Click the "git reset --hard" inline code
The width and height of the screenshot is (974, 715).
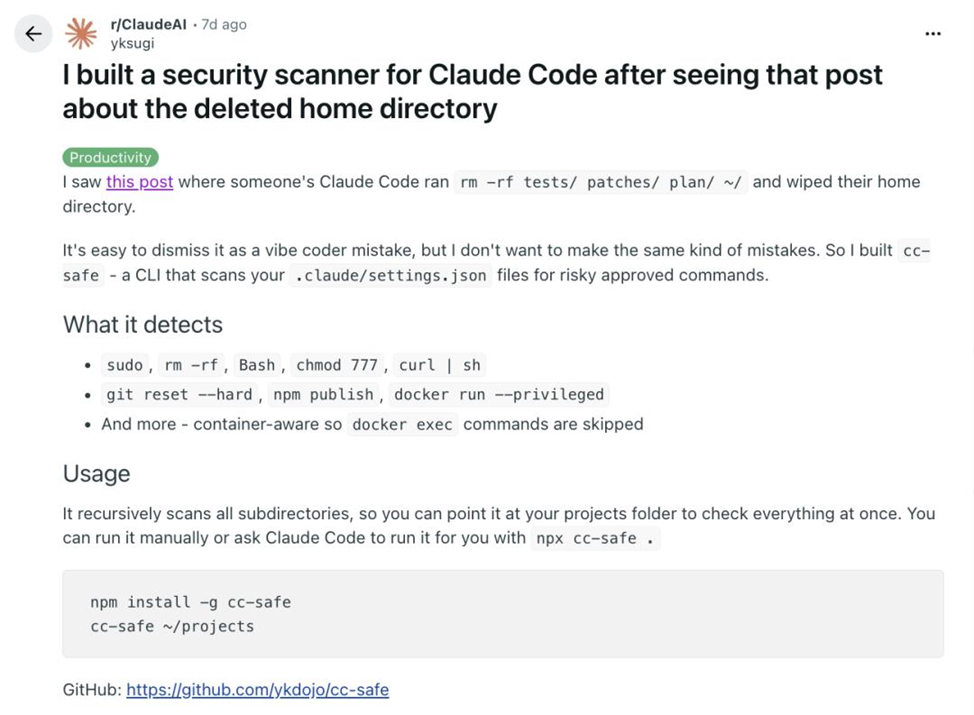coord(179,394)
